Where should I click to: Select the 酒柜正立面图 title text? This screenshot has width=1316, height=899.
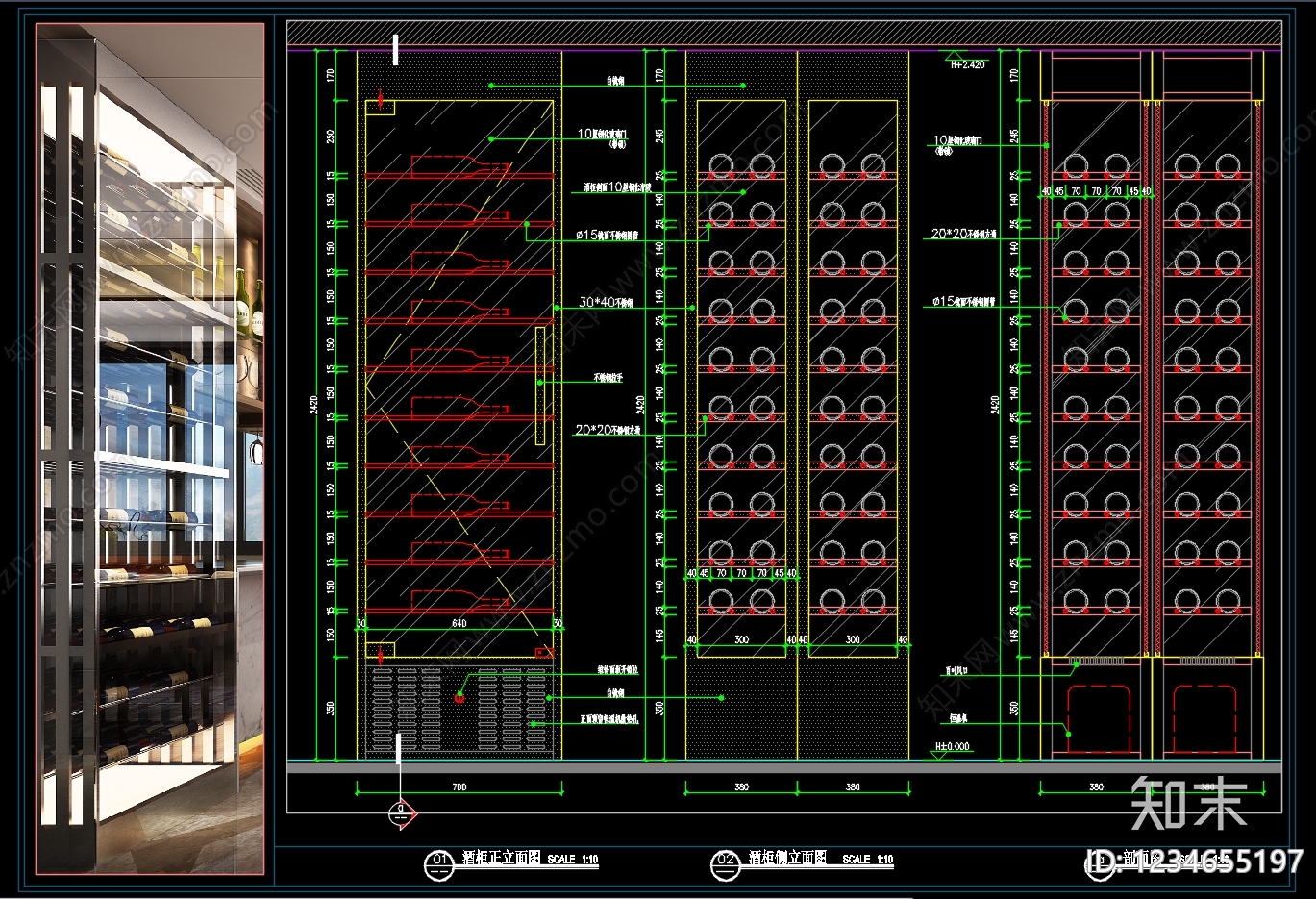point(502,858)
